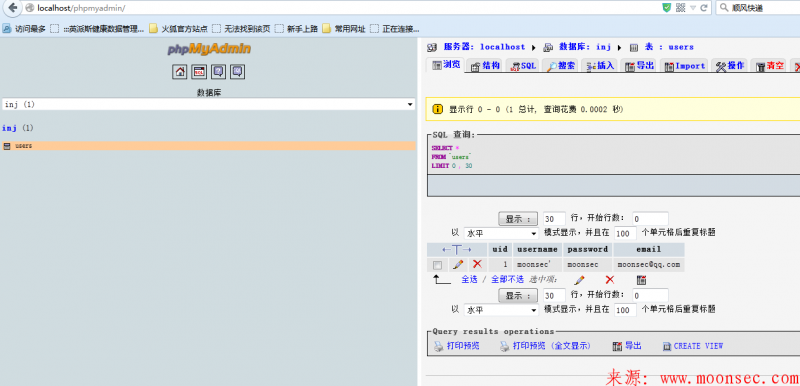Click the 全选 check all link
800x386 pixels.
point(469,279)
